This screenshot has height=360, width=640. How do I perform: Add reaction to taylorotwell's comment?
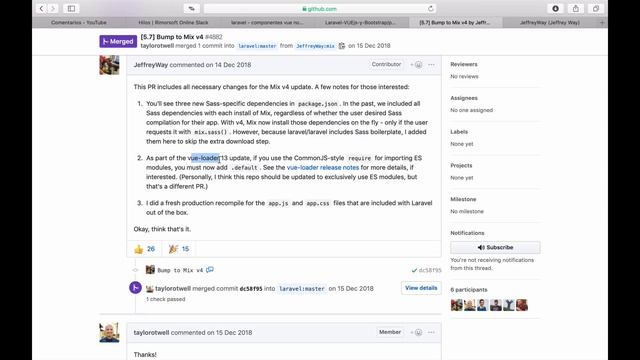point(417,332)
